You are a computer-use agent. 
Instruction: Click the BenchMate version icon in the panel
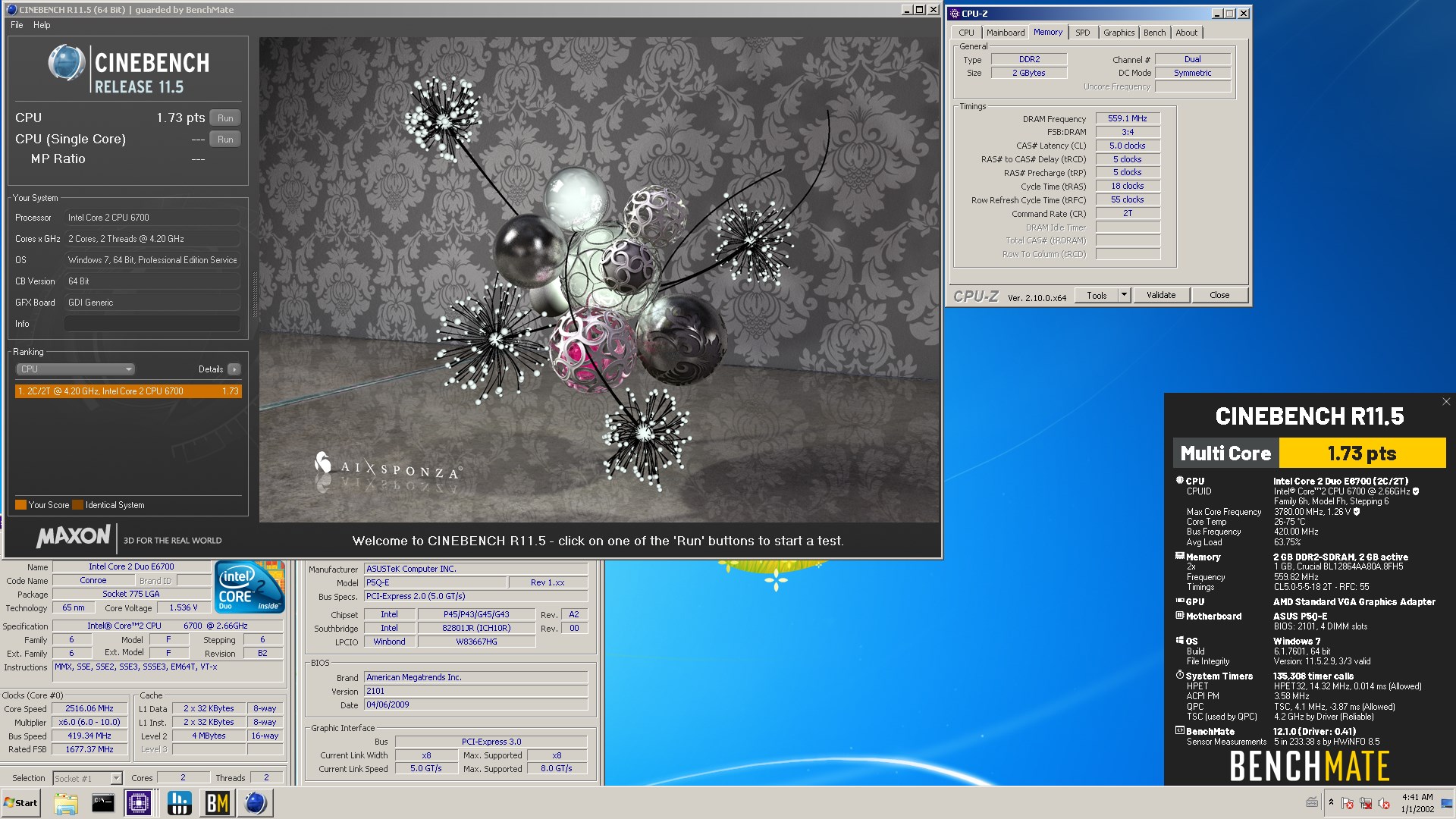tap(1180, 731)
